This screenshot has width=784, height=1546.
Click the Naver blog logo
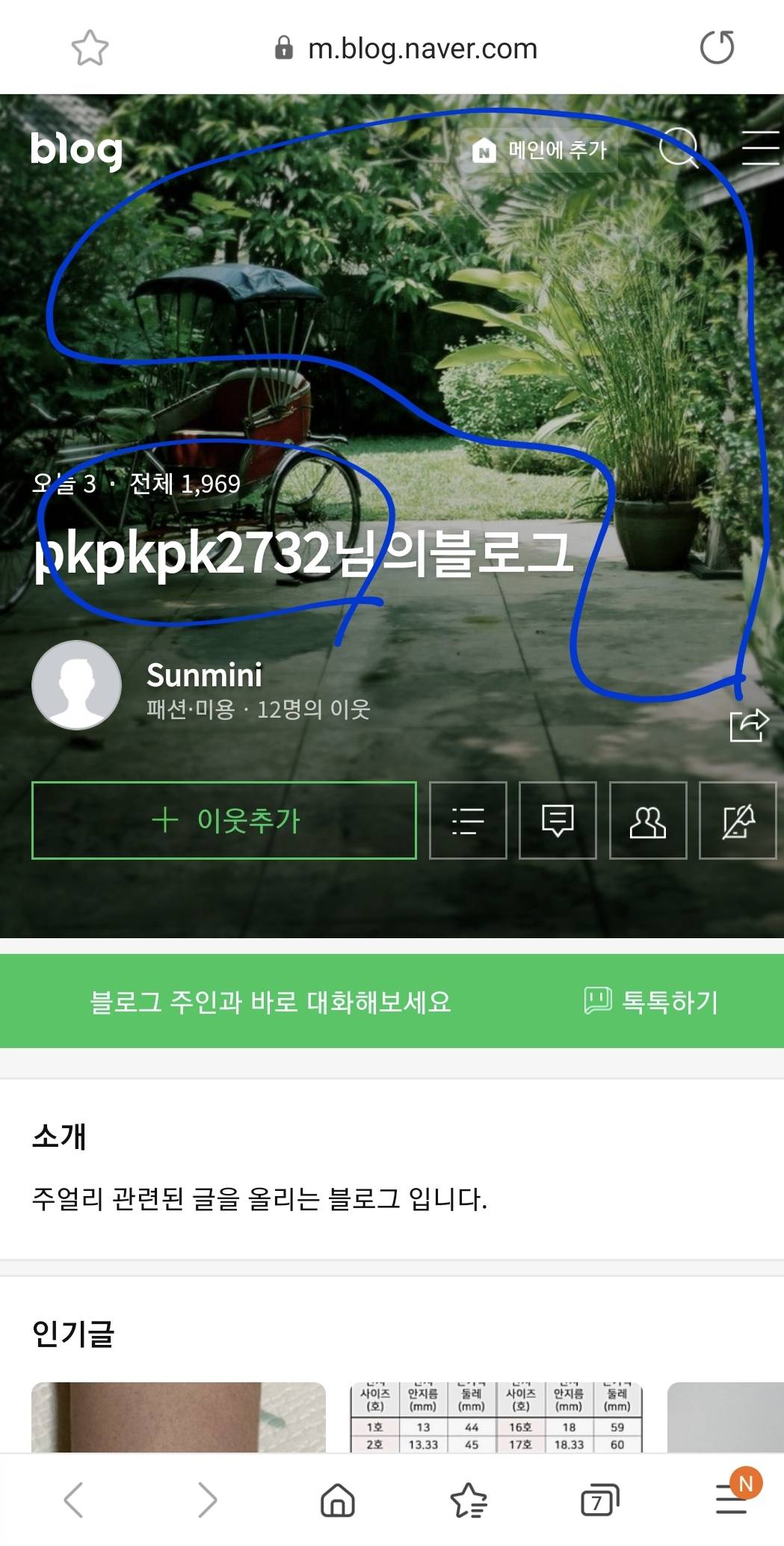tap(76, 150)
